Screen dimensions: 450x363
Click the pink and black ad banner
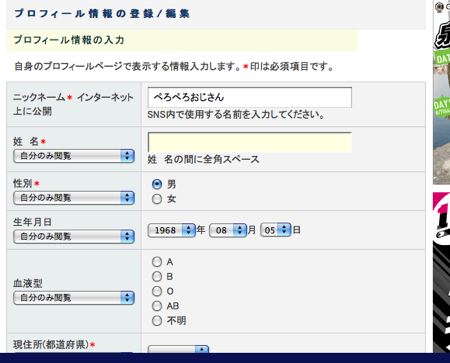441,272
